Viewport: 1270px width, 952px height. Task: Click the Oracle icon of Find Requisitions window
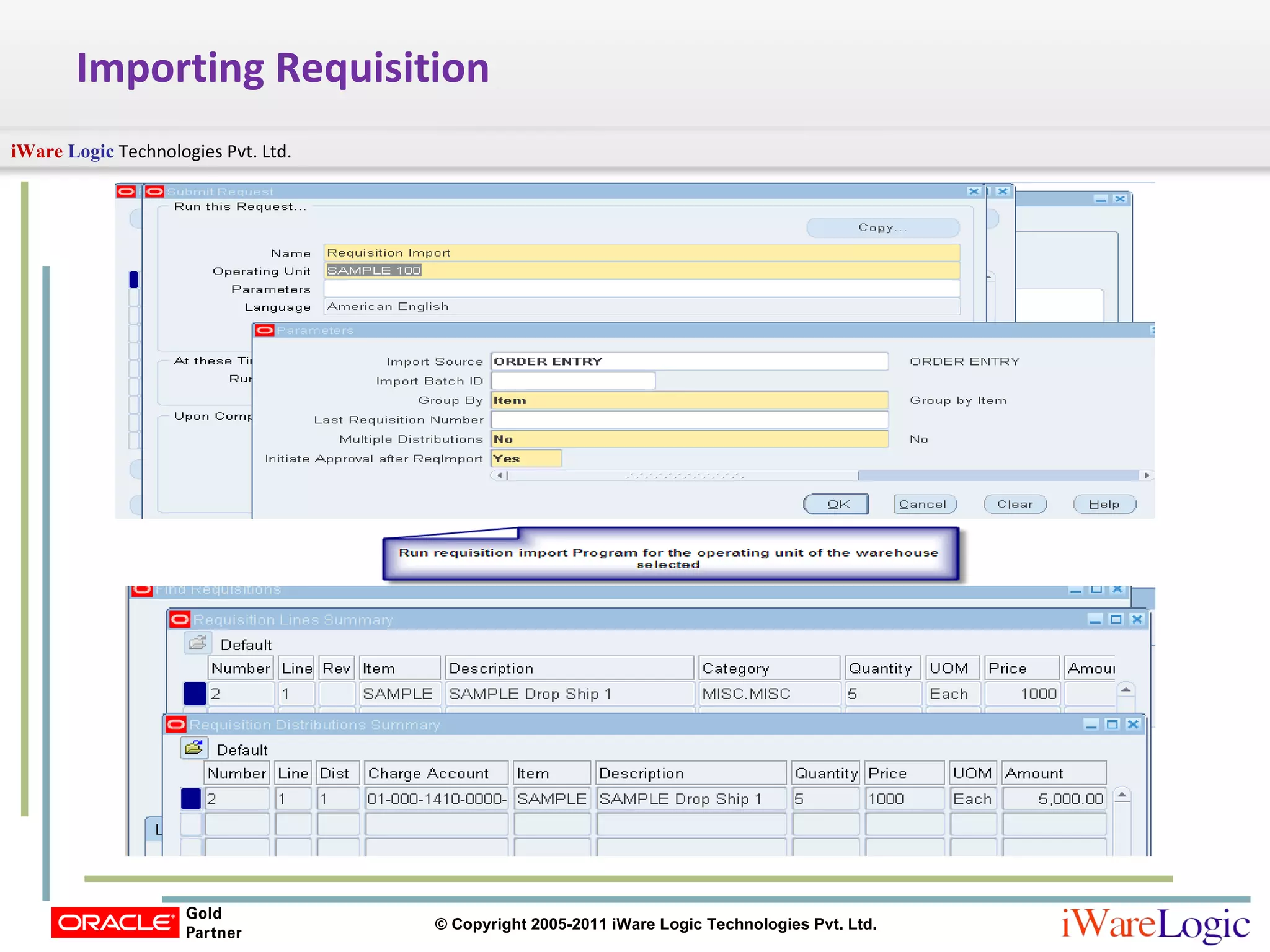pos(142,589)
